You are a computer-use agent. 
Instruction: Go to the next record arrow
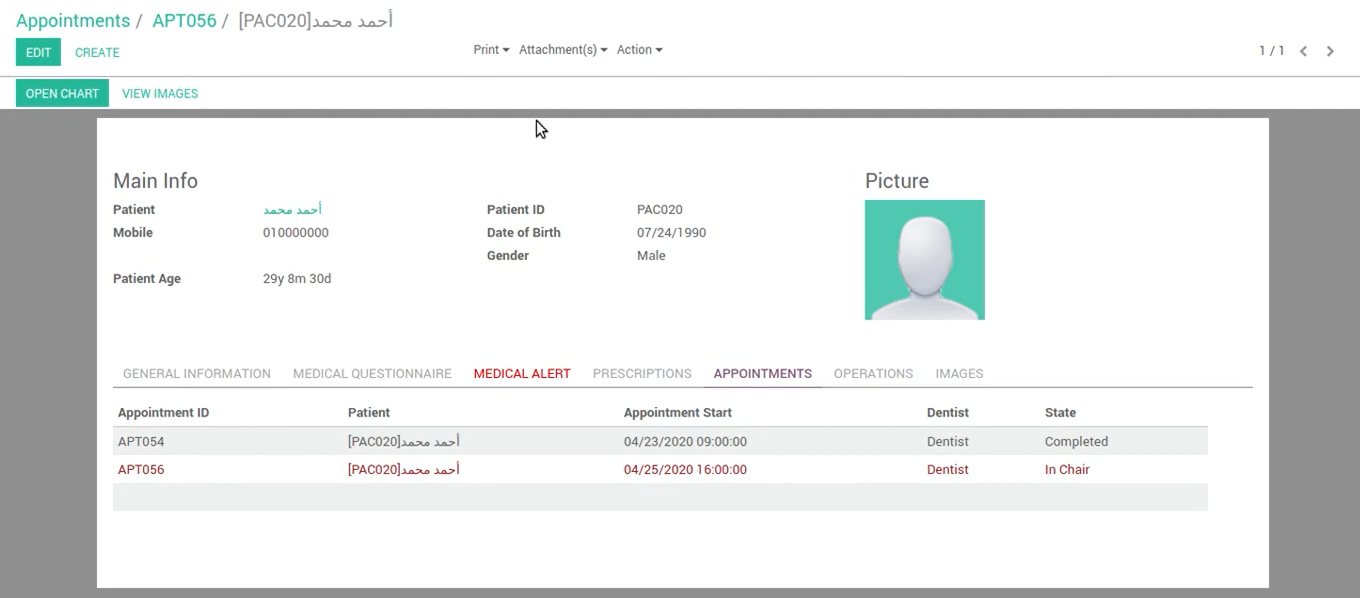(1330, 51)
